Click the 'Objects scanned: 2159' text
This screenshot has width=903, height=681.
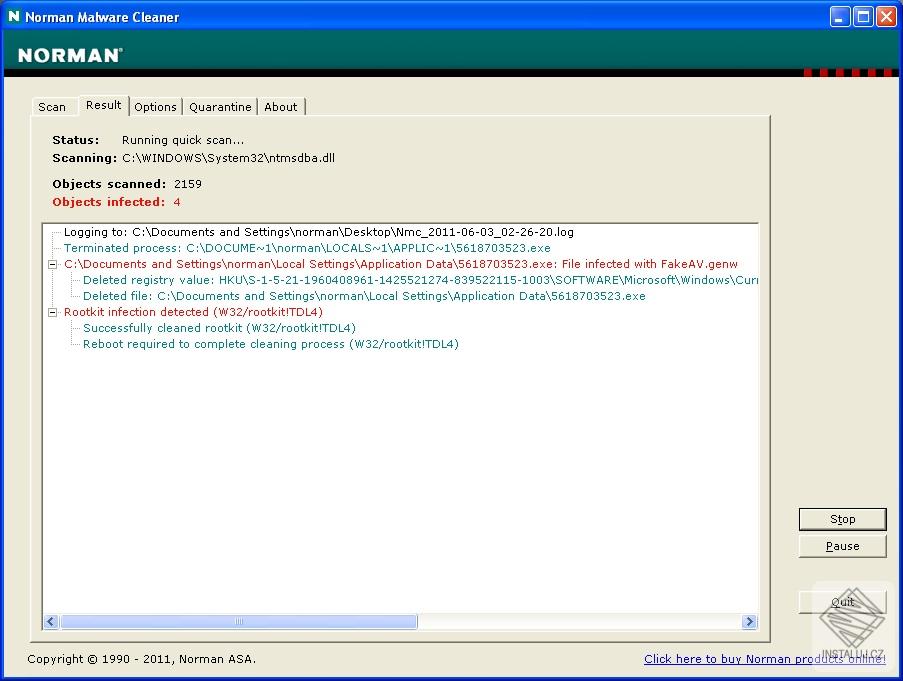tap(127, 184)
